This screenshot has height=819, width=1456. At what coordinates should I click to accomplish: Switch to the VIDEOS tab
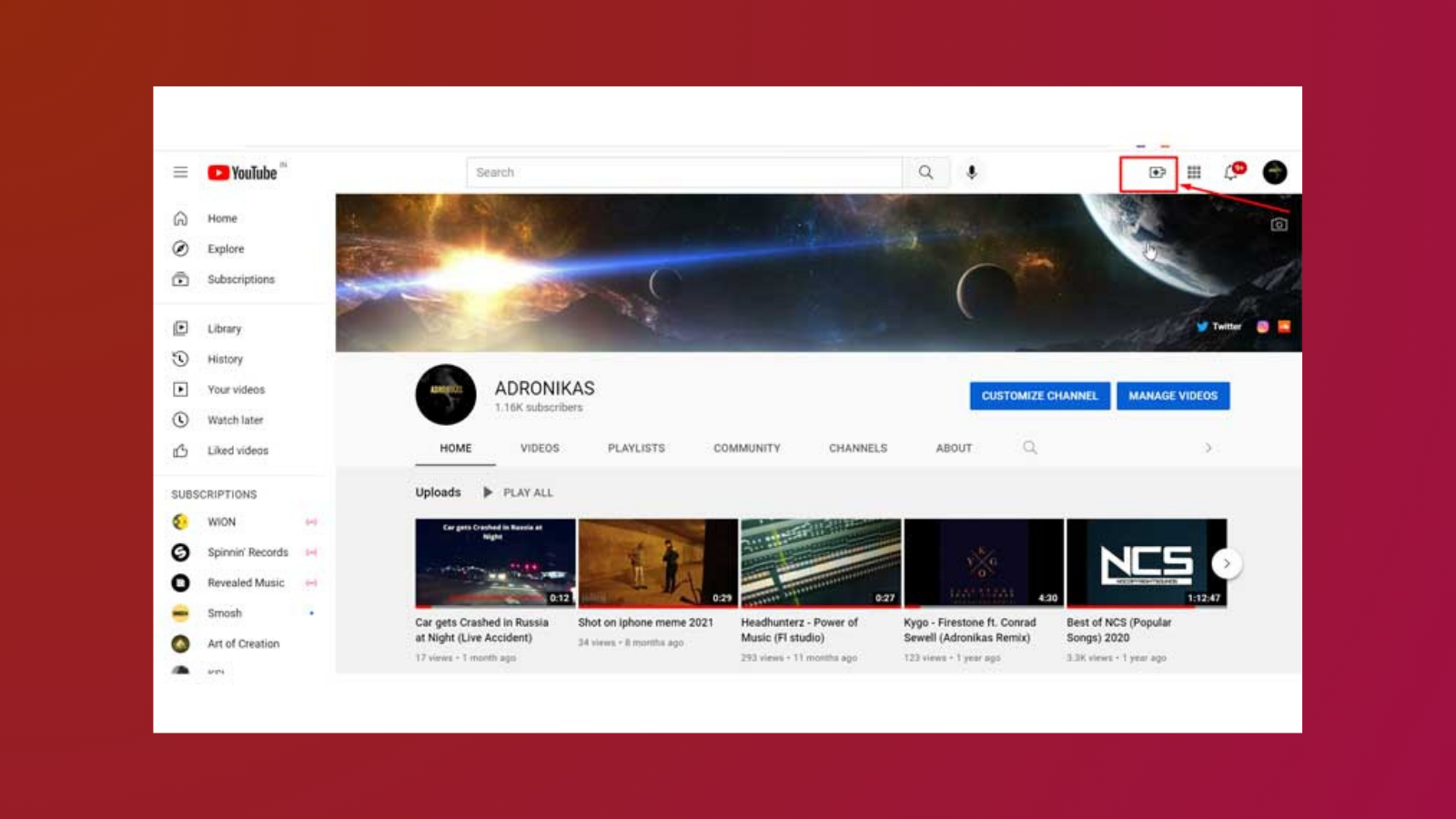pyautogui.click(x=540, y=448)
